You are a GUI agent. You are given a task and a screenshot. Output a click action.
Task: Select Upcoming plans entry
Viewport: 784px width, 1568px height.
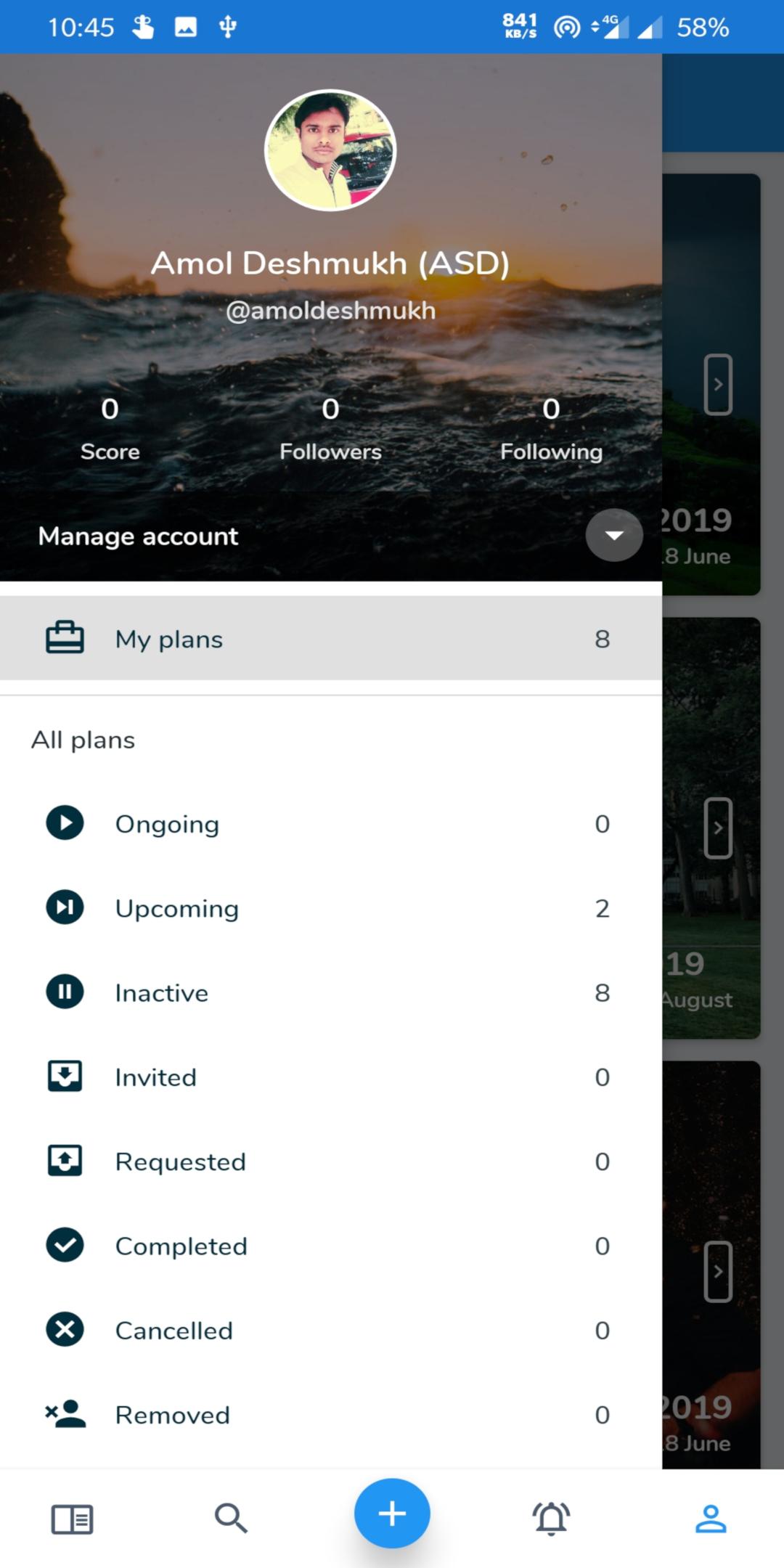click(331, 907)
